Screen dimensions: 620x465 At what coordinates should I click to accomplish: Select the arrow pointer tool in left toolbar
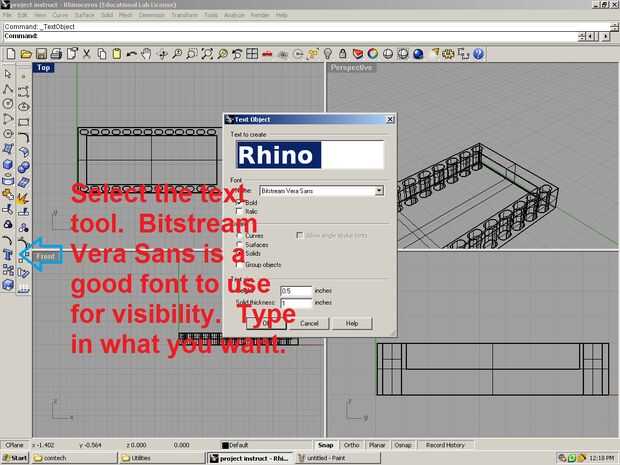[8, 74]
